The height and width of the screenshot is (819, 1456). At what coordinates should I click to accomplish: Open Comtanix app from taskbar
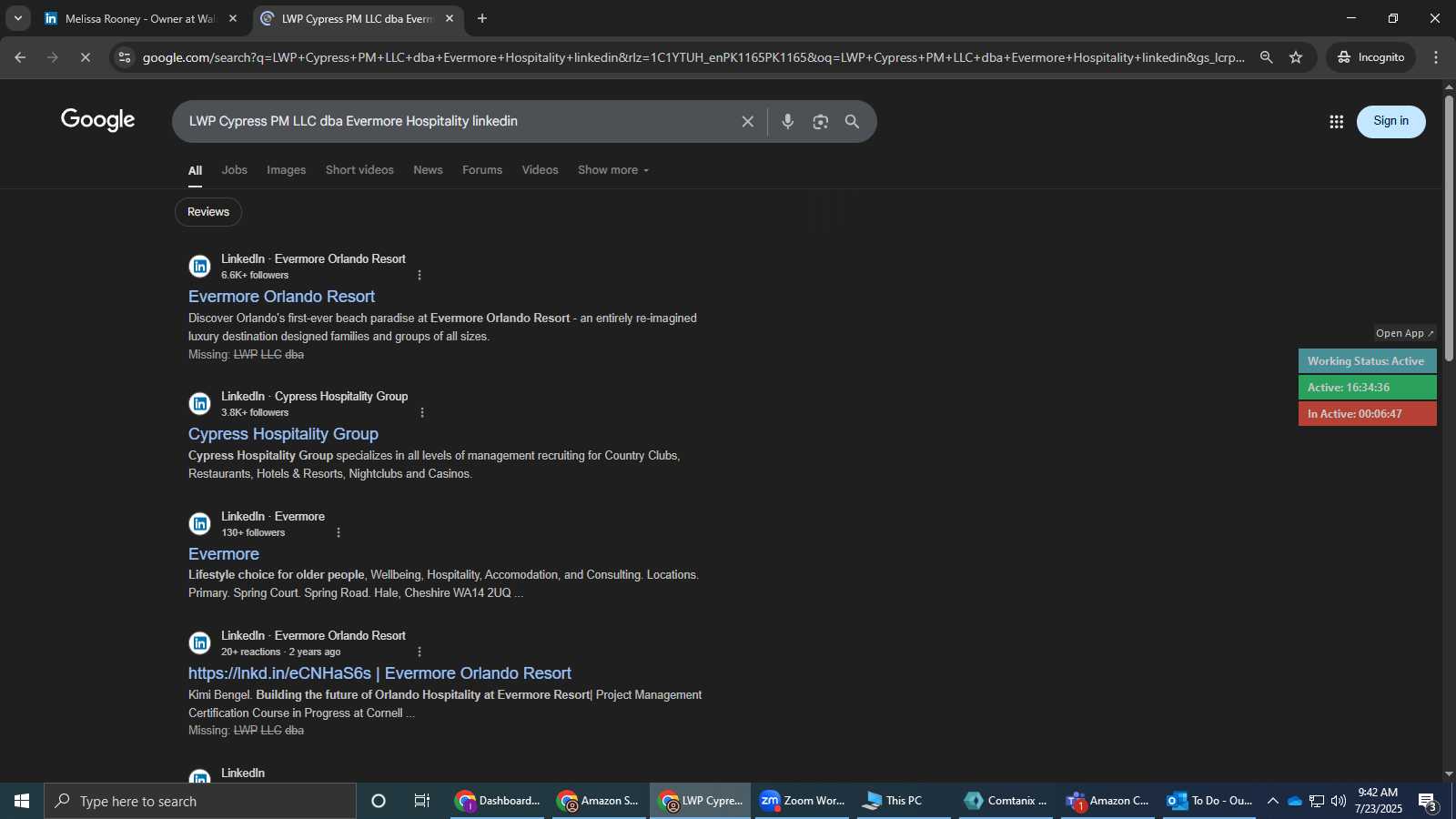pos(1006,801)
